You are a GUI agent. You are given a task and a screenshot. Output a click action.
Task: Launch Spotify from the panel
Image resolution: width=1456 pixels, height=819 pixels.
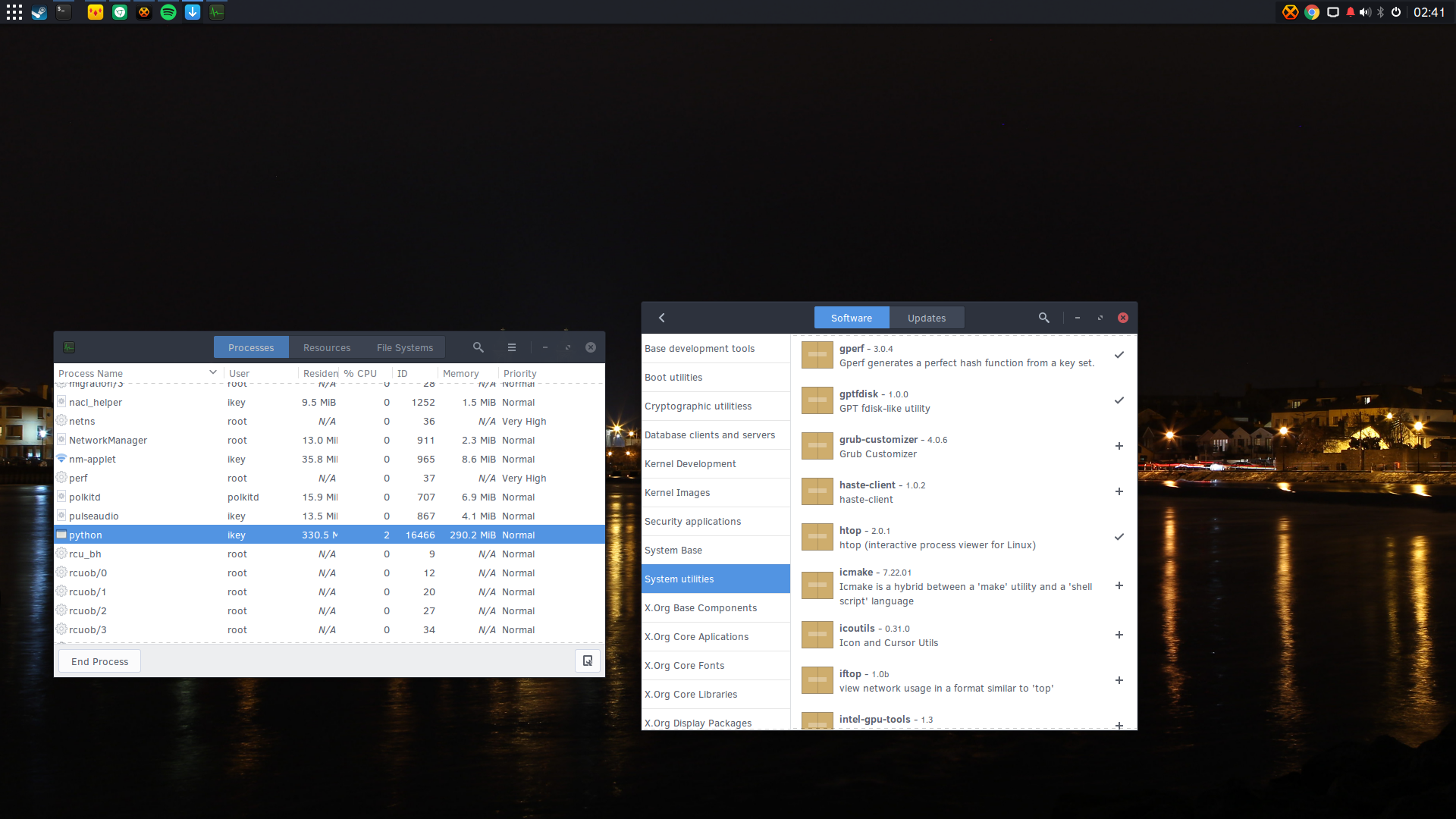click(x=168, y=12)
